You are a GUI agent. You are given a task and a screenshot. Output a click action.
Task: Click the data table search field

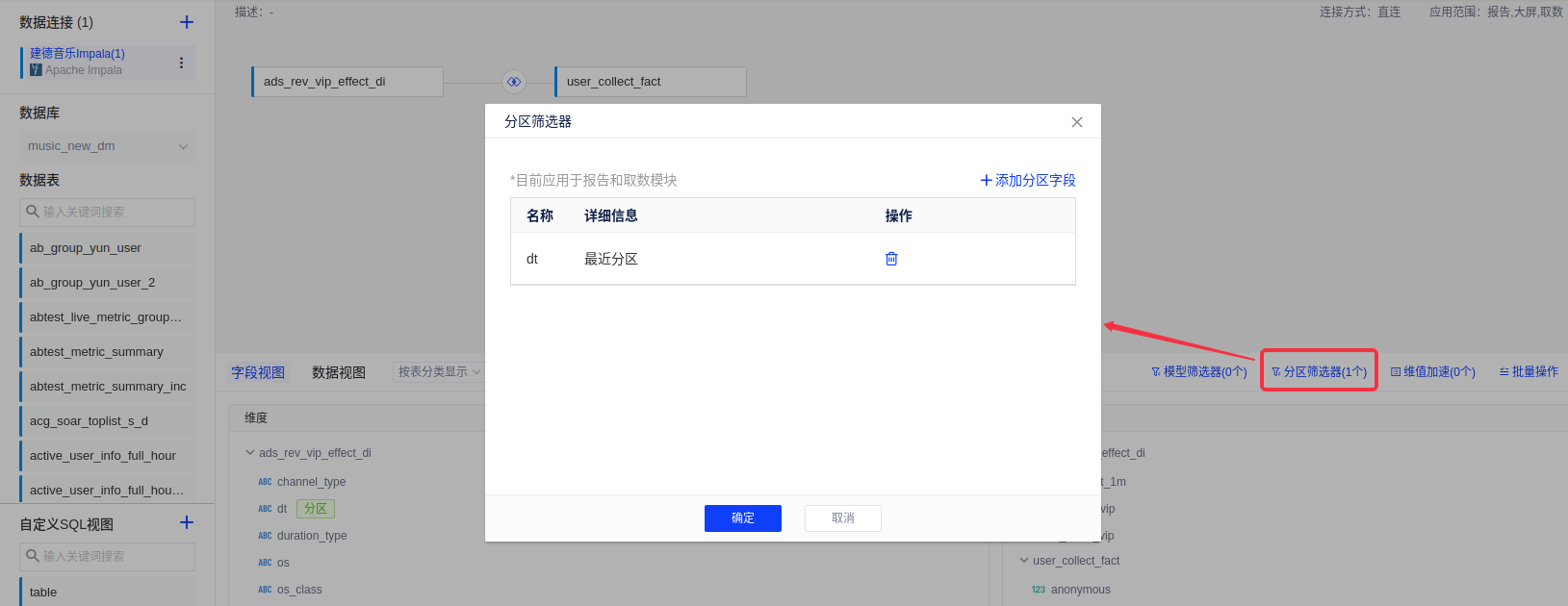(107, 212)
